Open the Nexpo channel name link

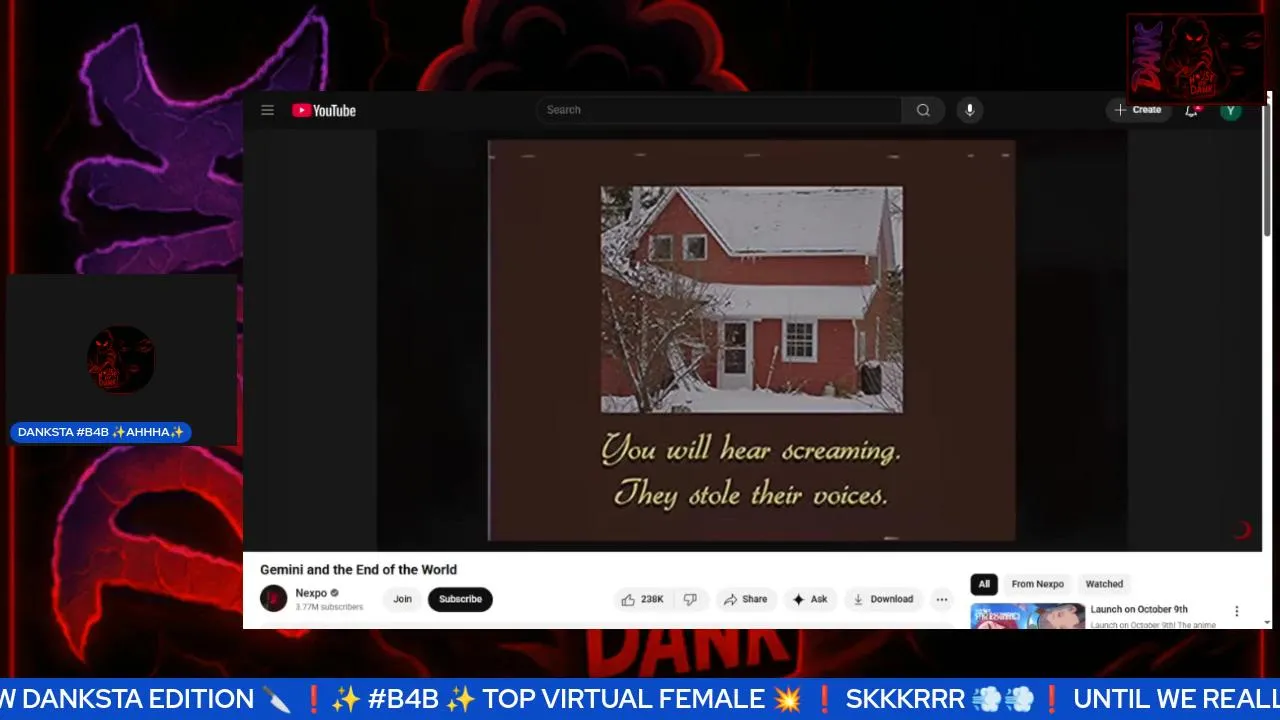pos(311,593)
